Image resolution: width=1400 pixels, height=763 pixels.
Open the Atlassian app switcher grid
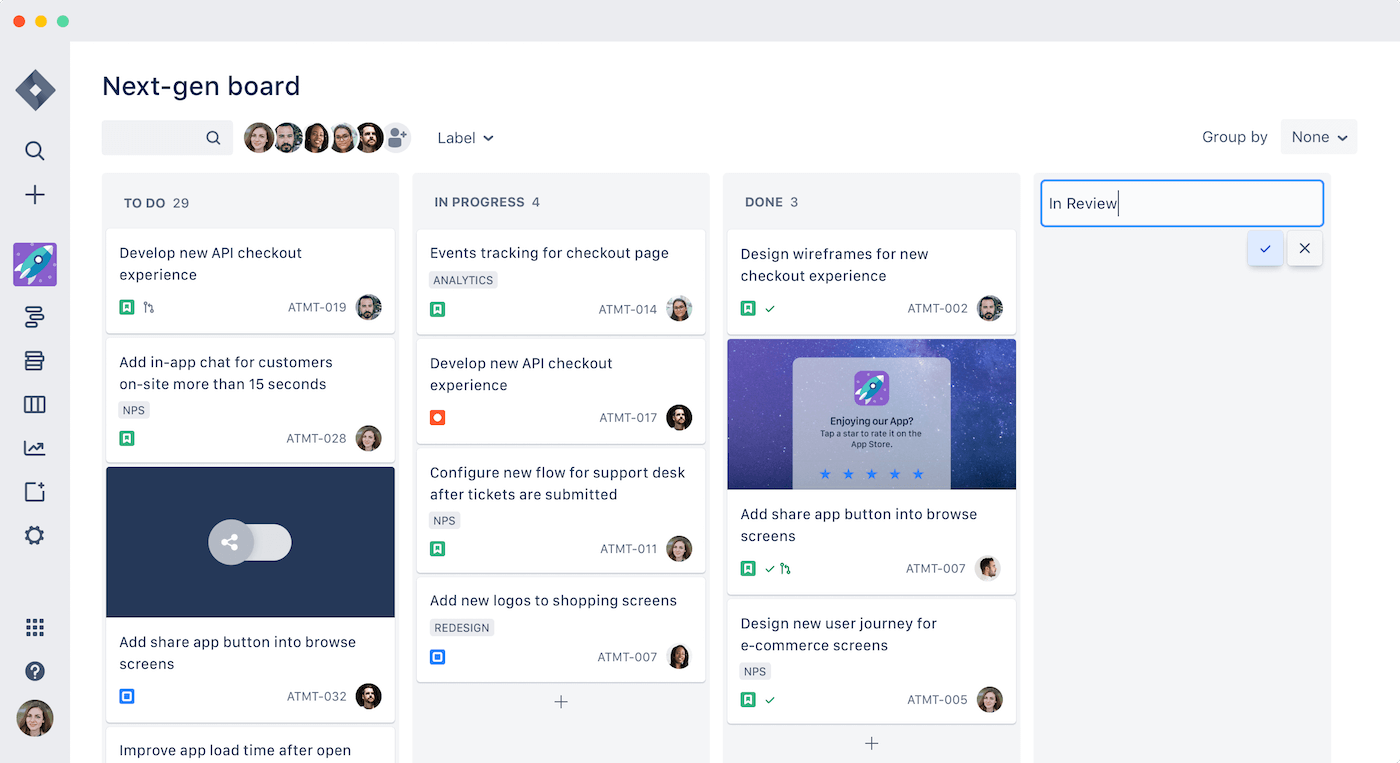click(34, 627)
